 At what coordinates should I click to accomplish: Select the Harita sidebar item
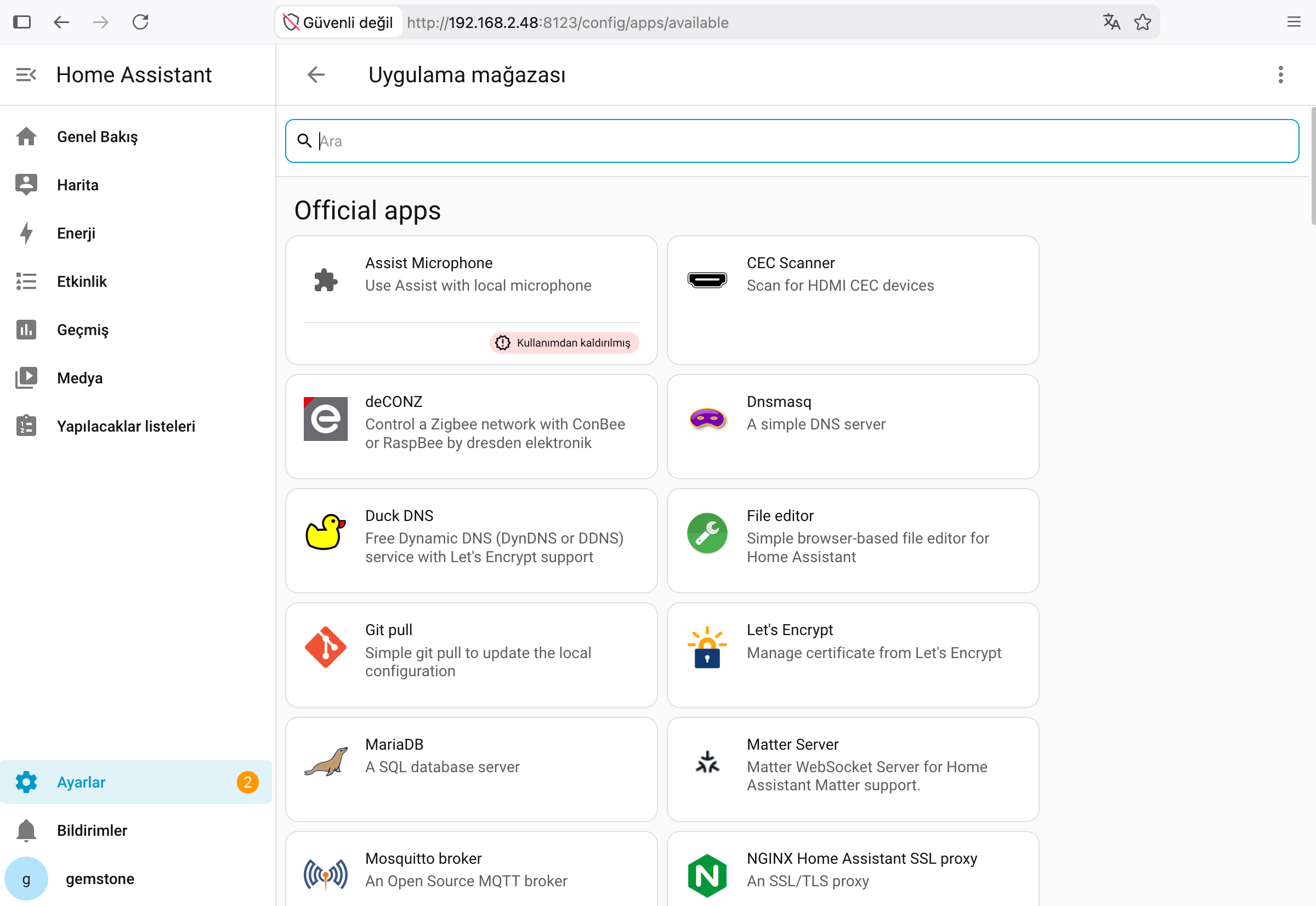[x=136, y=185]
